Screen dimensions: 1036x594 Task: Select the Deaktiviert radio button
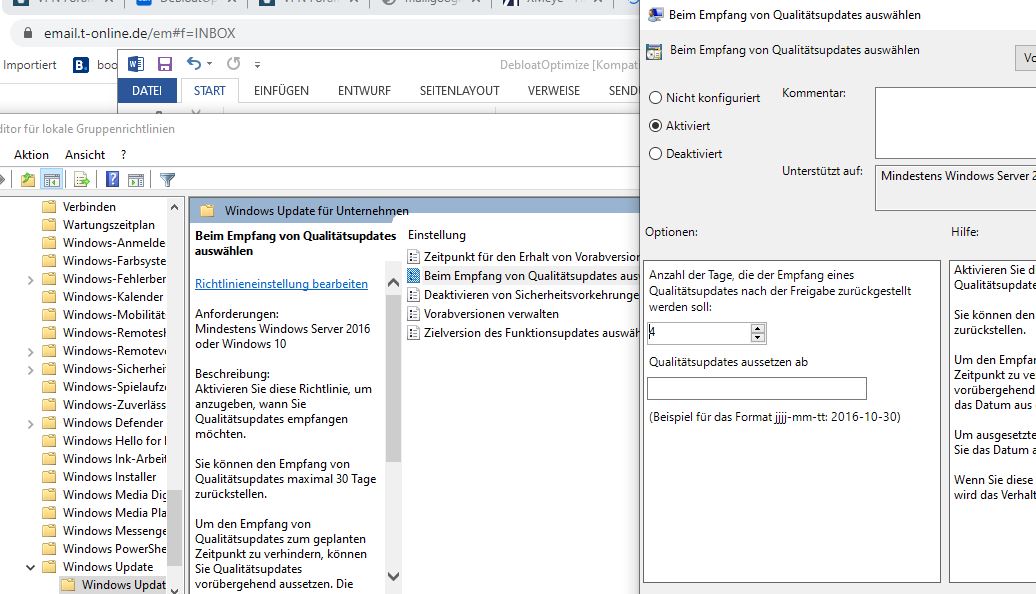(x=655, y=153)
